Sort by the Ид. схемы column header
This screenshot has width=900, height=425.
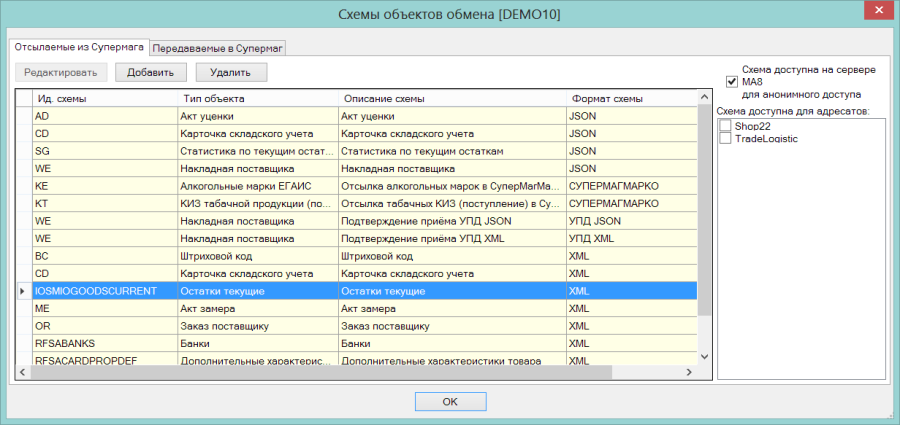pyautogui.click(x=105, y=98)
